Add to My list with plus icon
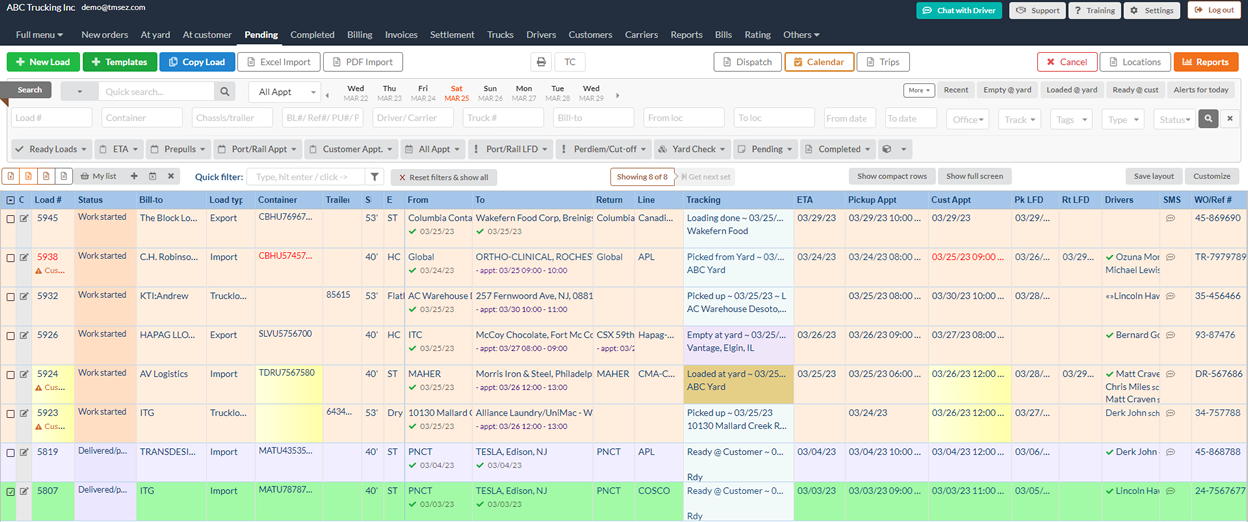1248x522 pixels. (134, 176)
